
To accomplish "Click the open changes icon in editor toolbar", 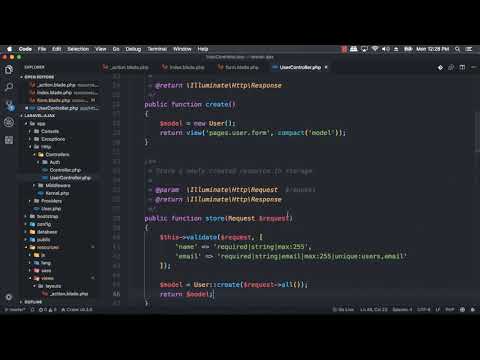I will [451, 68].
